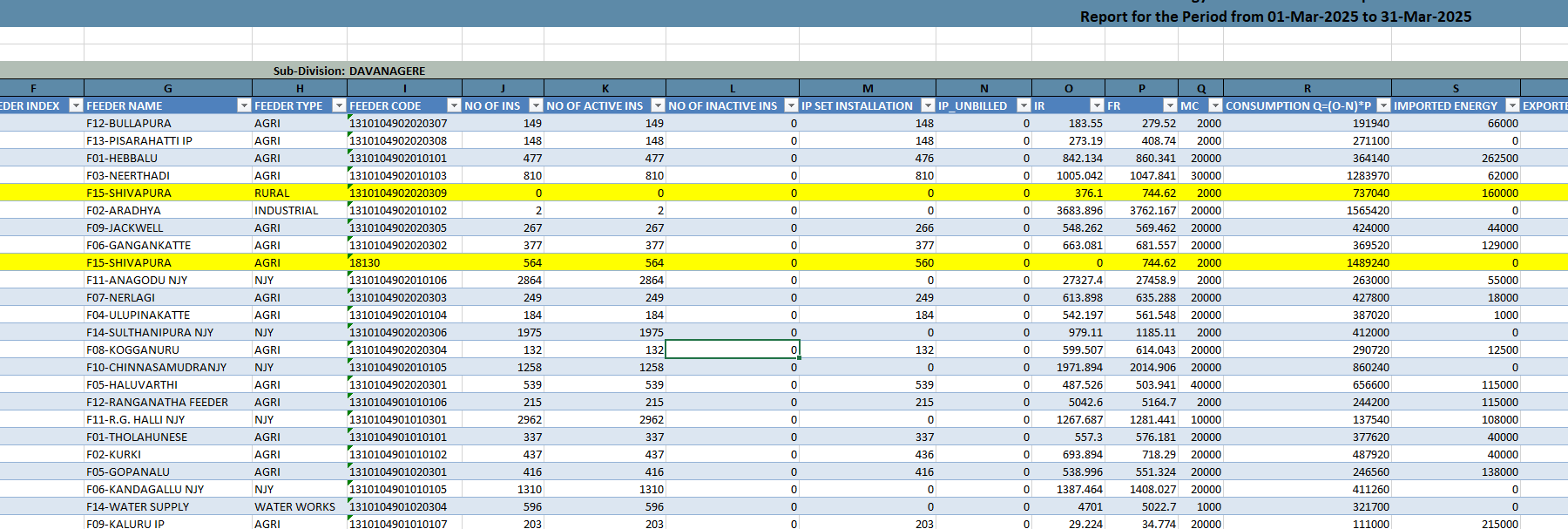
Task: Select the F03-NEERTHADI cell
Action: pos(168,175)
